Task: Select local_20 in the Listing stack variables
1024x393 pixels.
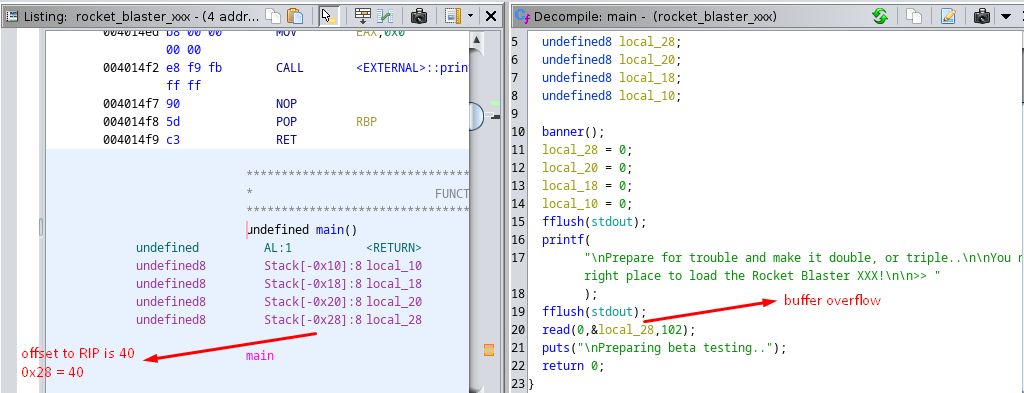Action: click(394, 302)
